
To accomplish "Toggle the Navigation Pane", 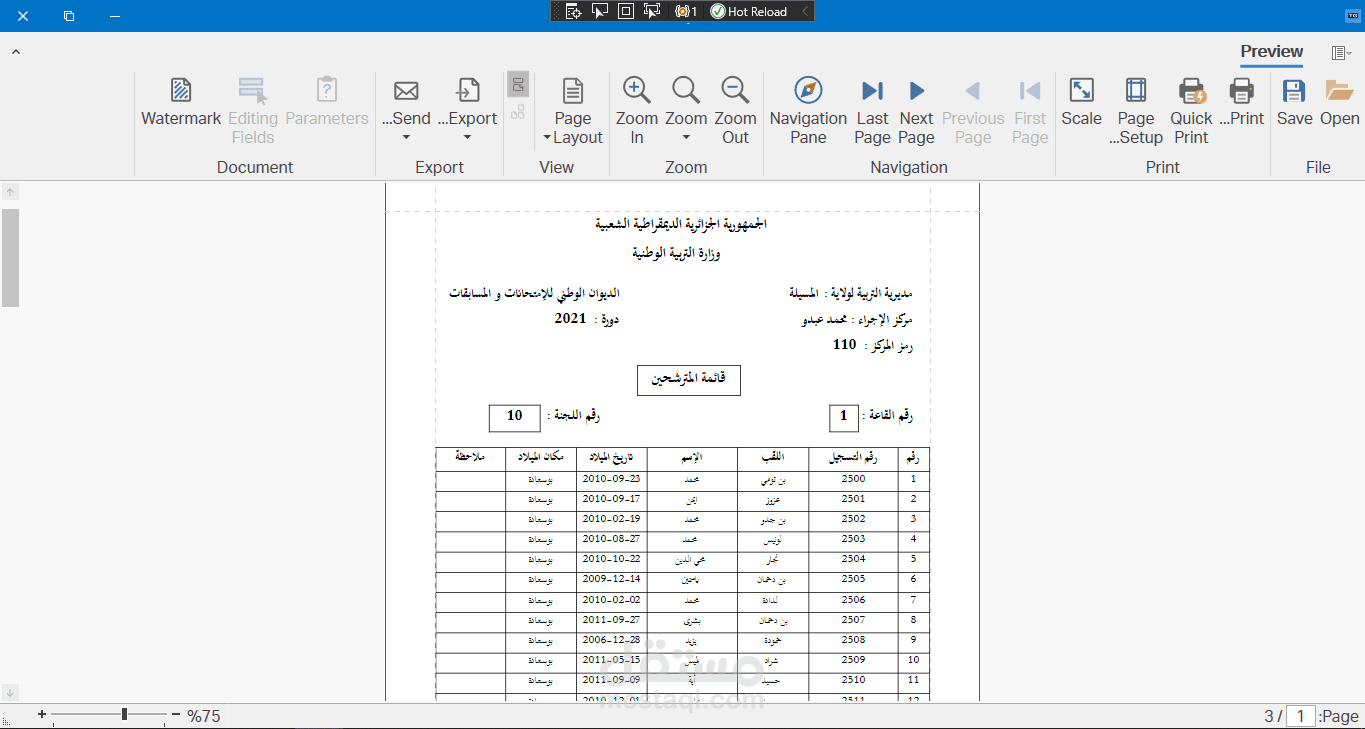I will (808, 111).
